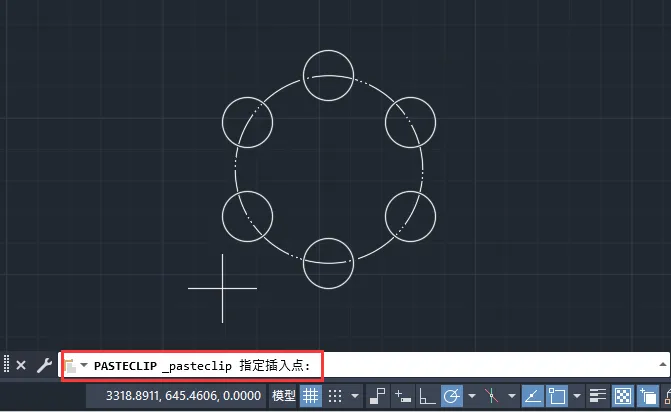Toggle object snap tracking icon
The width and height of the screenshot is (671, 412).
pos(532,396)
